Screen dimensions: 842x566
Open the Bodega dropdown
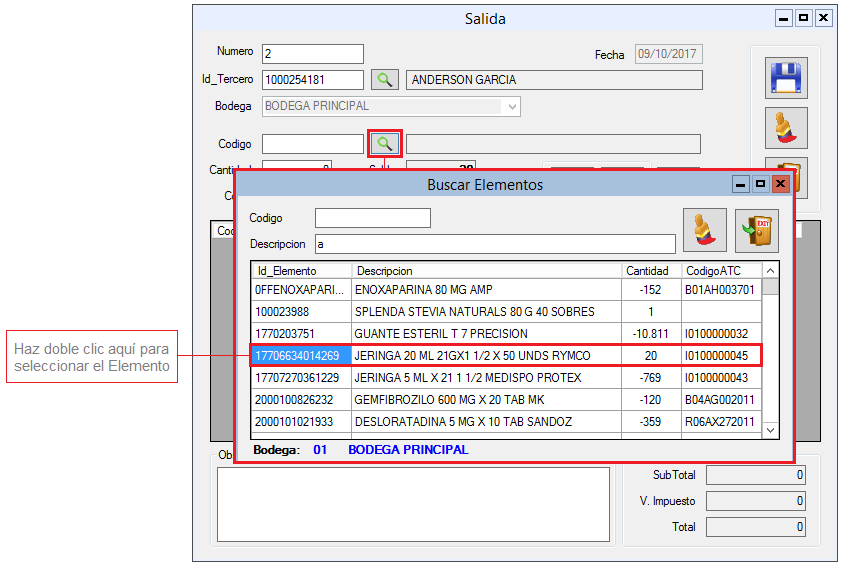512,106
